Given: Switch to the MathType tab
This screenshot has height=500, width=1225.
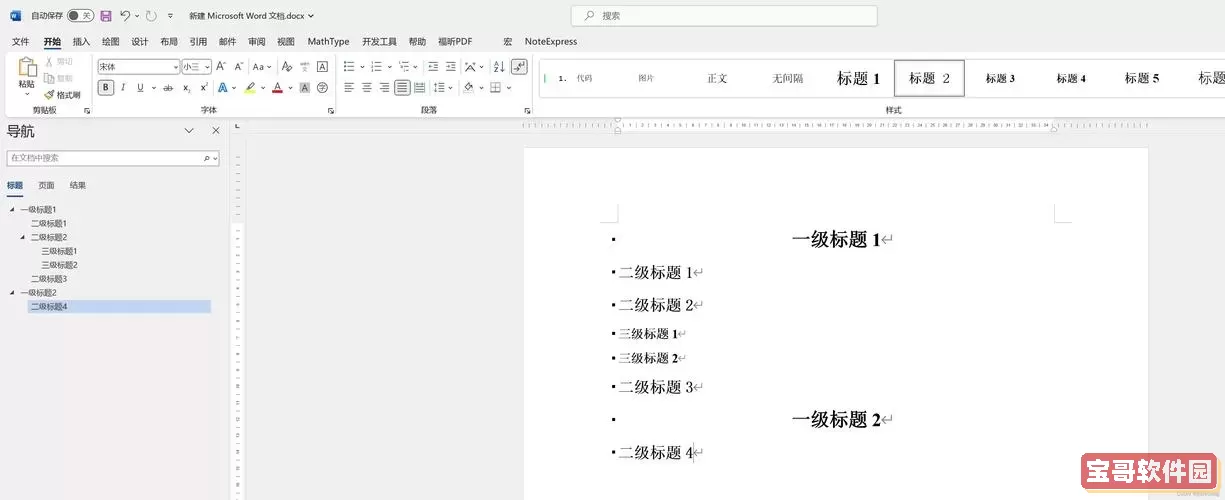Looking at the screenshot, I should click(x=328, y=42).
